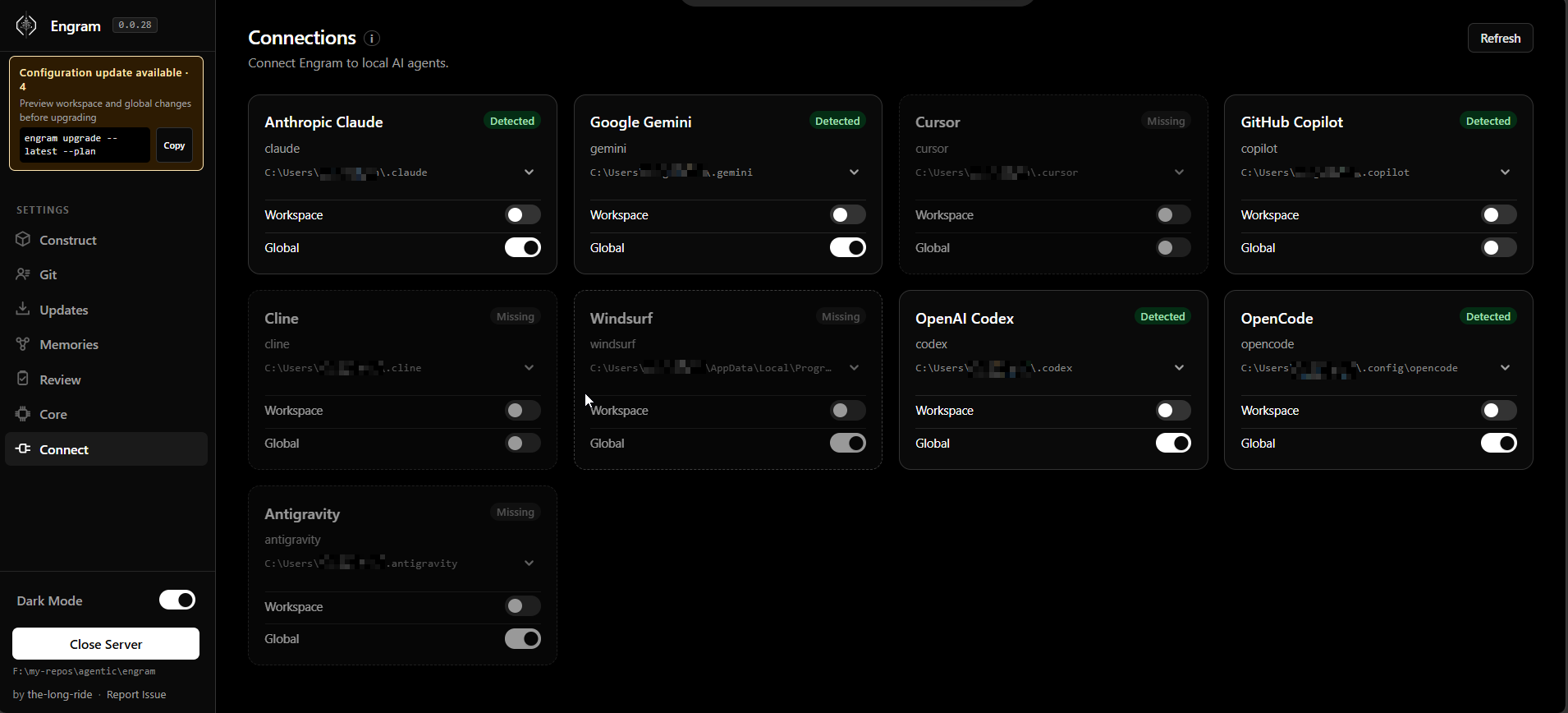Viewport: 1568px width, 713px height.
Task: Toggle Global for Cline
Action: [x=523, y=443]
